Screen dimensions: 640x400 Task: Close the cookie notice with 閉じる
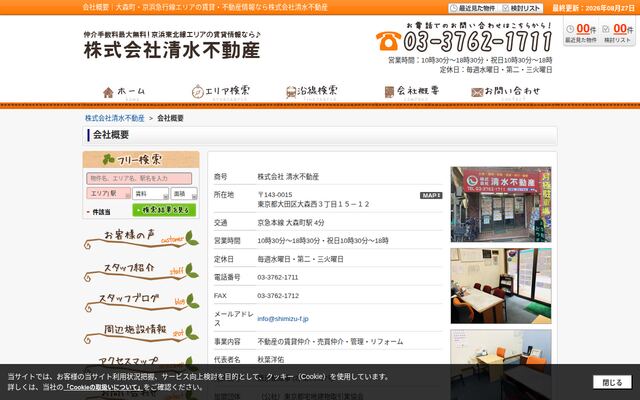click(x=612, y=382)
